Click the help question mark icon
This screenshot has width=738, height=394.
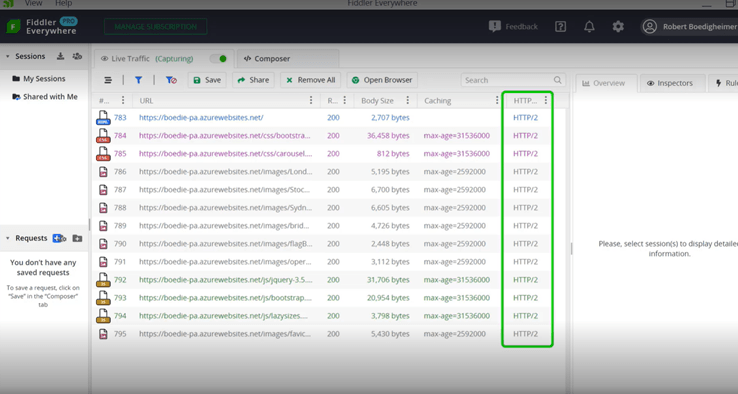[560, 27]
